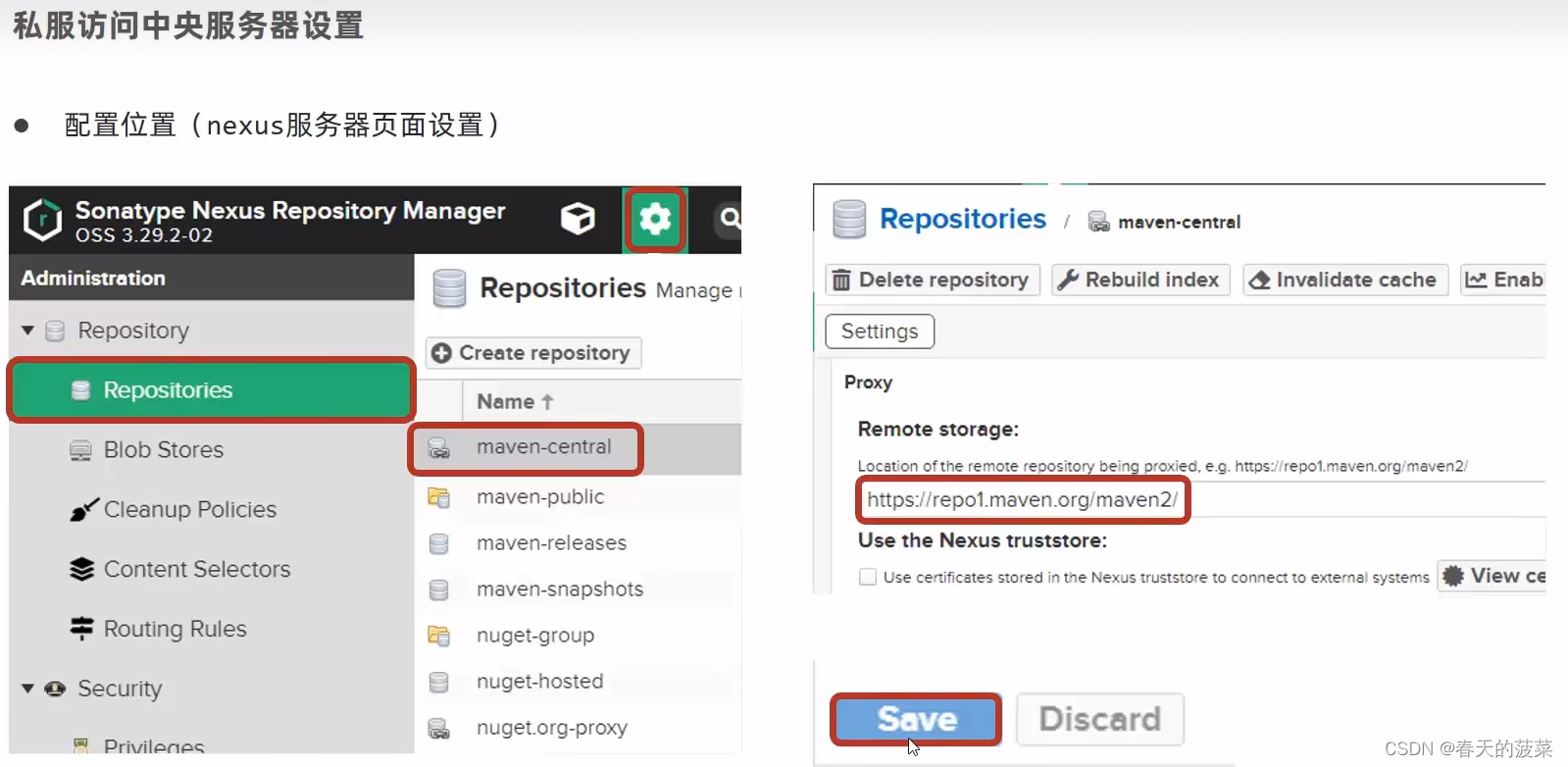Save the repository settings
Screen dimensions: 1568x767
[x=917, y=719]
